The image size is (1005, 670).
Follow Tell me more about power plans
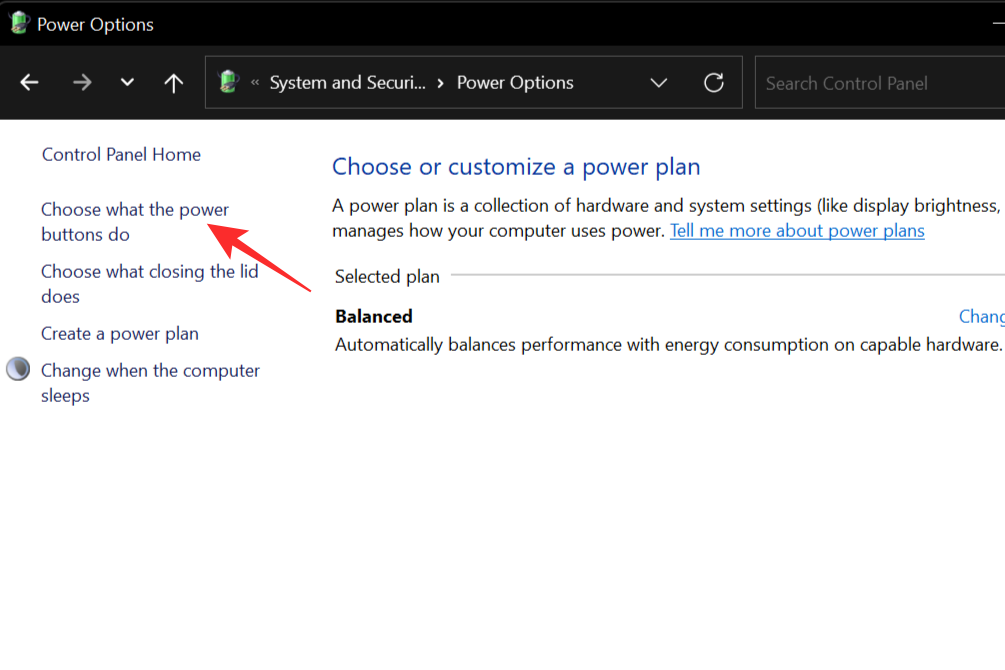pos(797,231)
